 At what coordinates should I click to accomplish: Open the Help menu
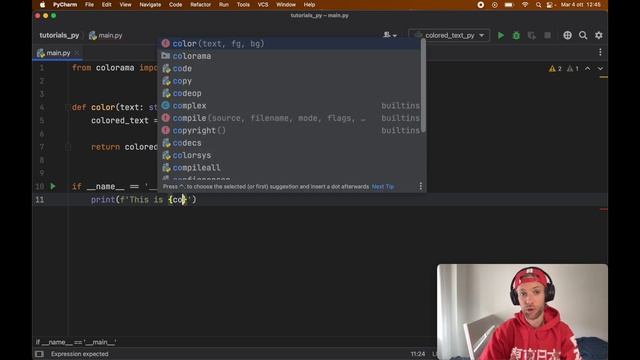coord(309,5)
